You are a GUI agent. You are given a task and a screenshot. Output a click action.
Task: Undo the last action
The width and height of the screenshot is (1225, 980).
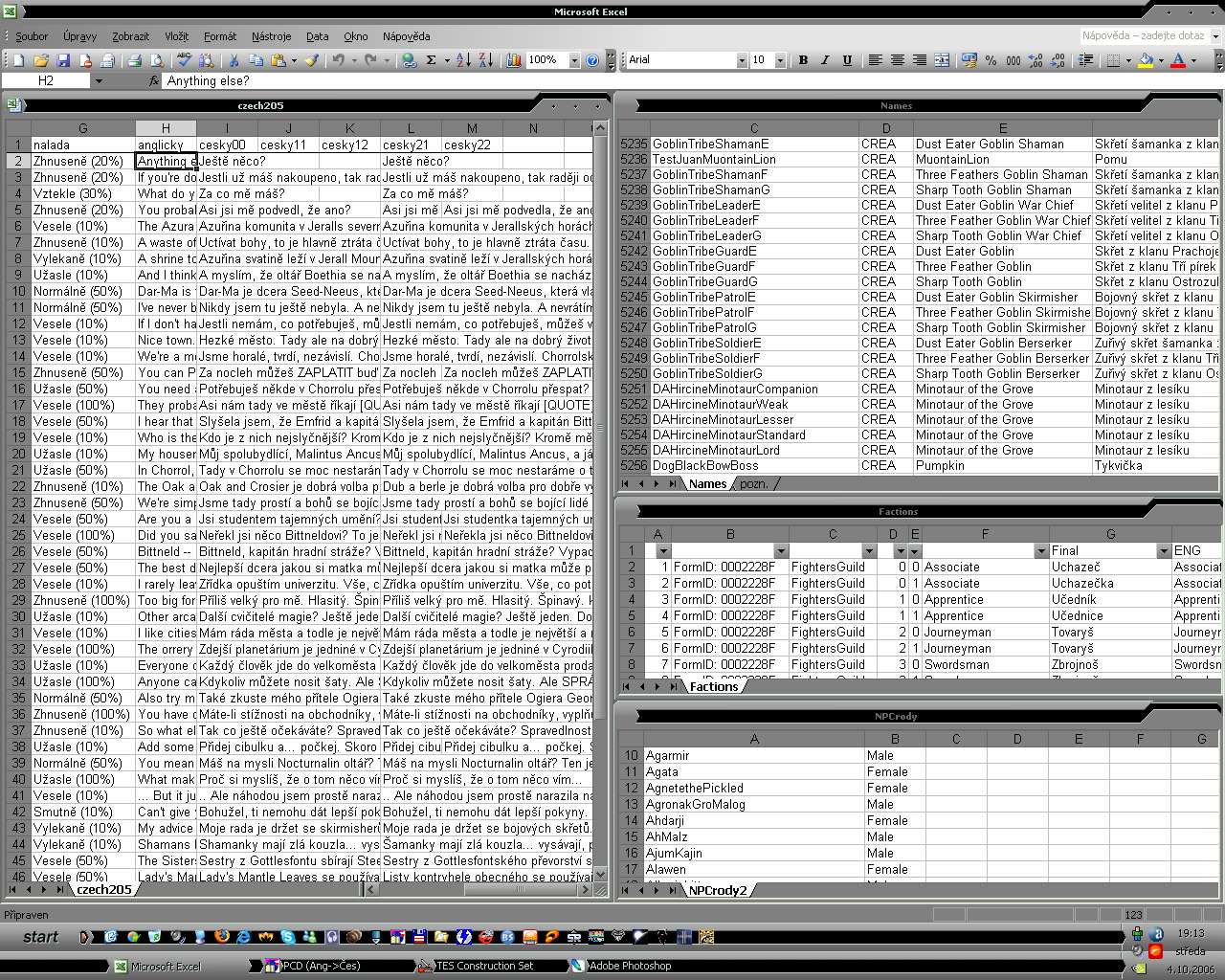click(x=338, y=60)
